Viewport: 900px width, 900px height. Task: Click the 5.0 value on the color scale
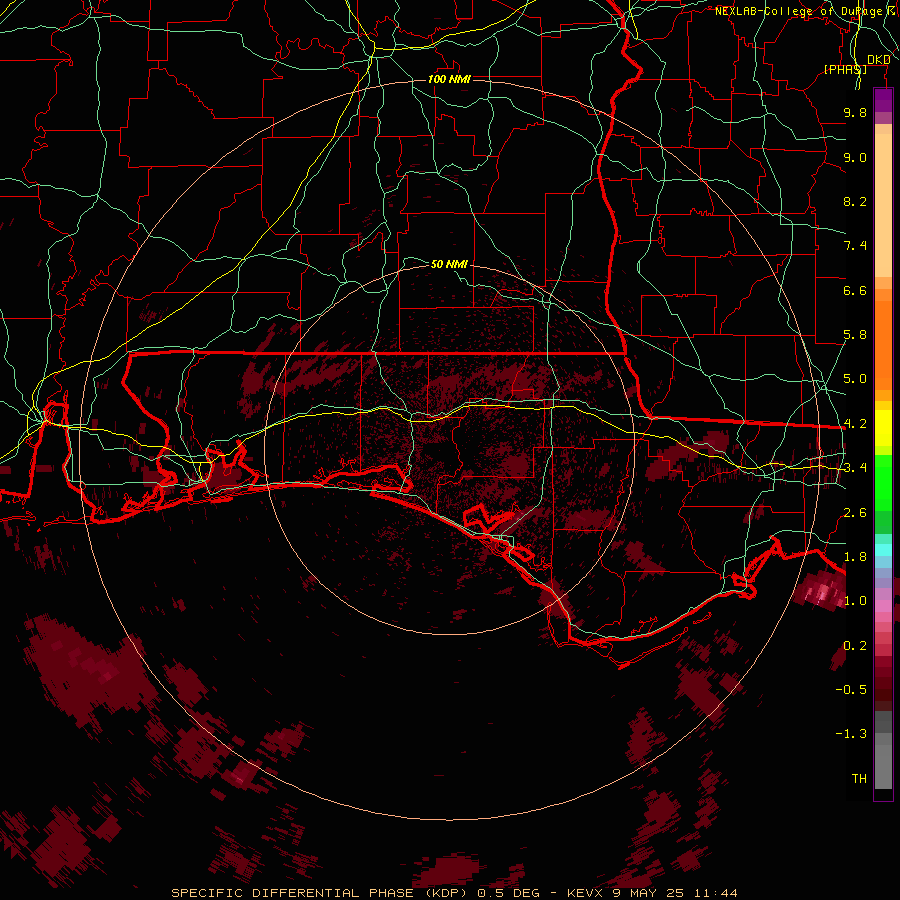[x=855, y=379]
